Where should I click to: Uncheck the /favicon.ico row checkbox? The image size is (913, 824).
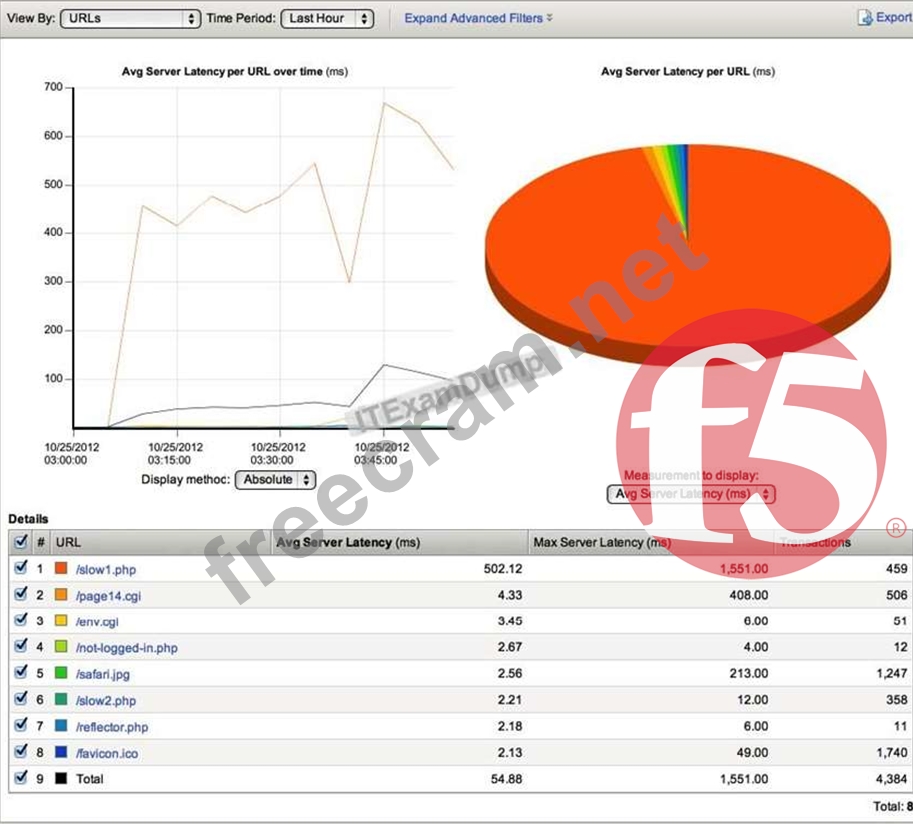pos(20,752)
